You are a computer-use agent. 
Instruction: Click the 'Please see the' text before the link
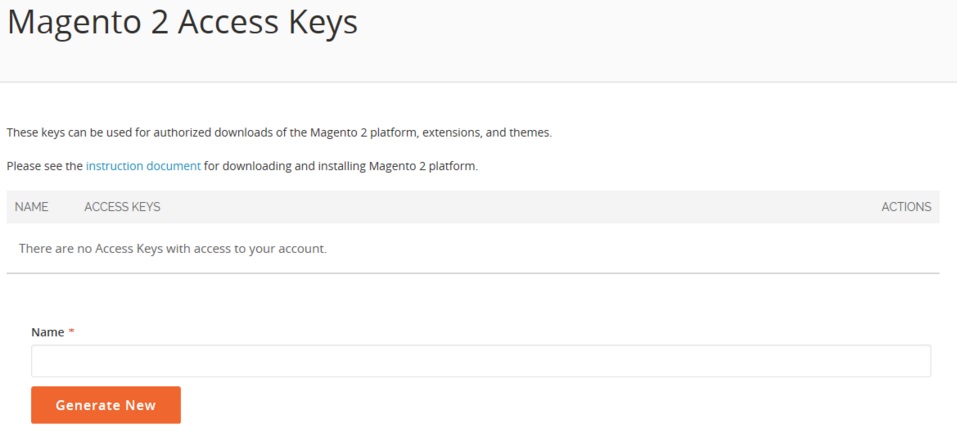pyautogui.click(x=45, y=166)
